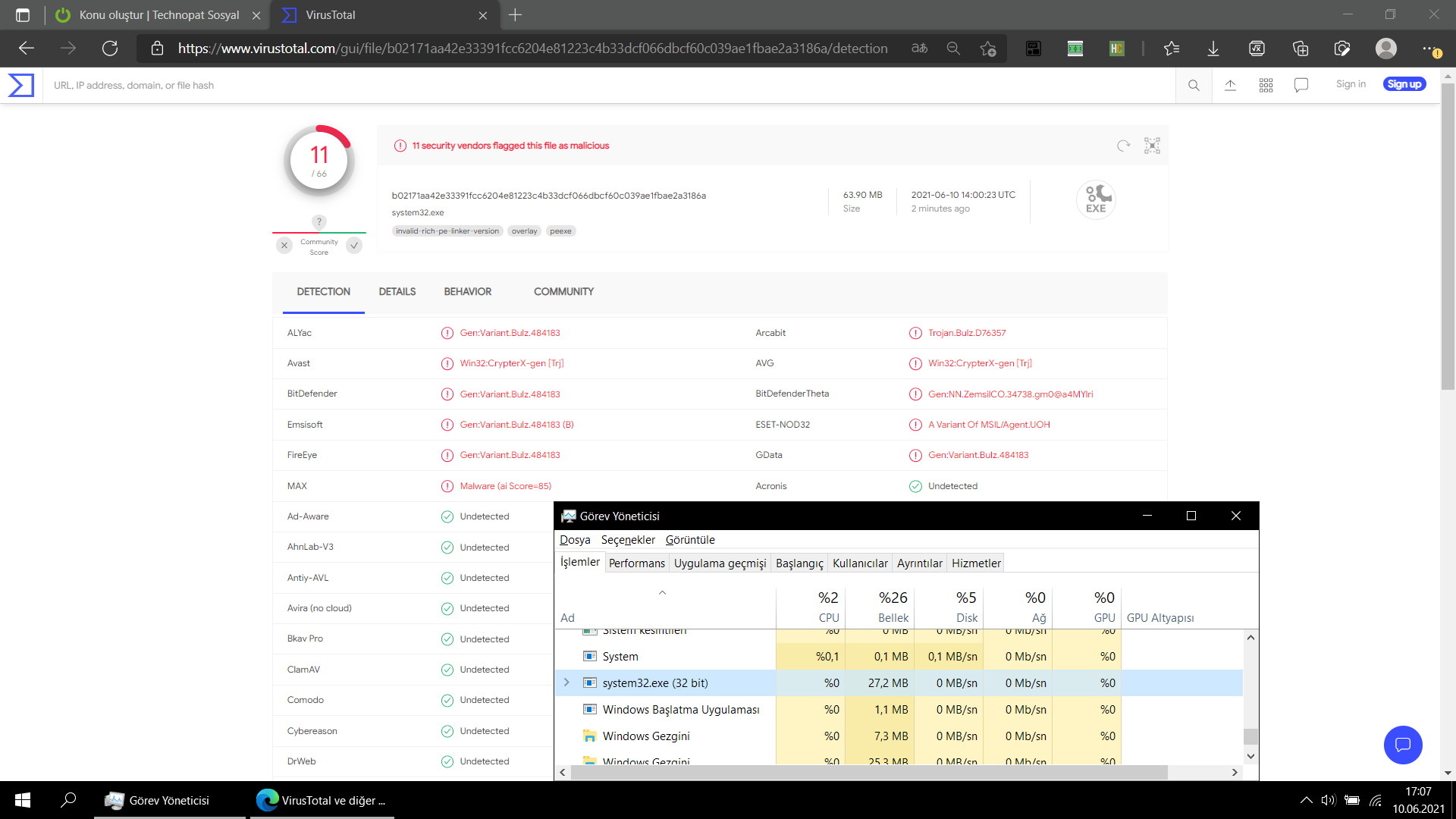Click the VirusTotal logo icon

point(21,85)
